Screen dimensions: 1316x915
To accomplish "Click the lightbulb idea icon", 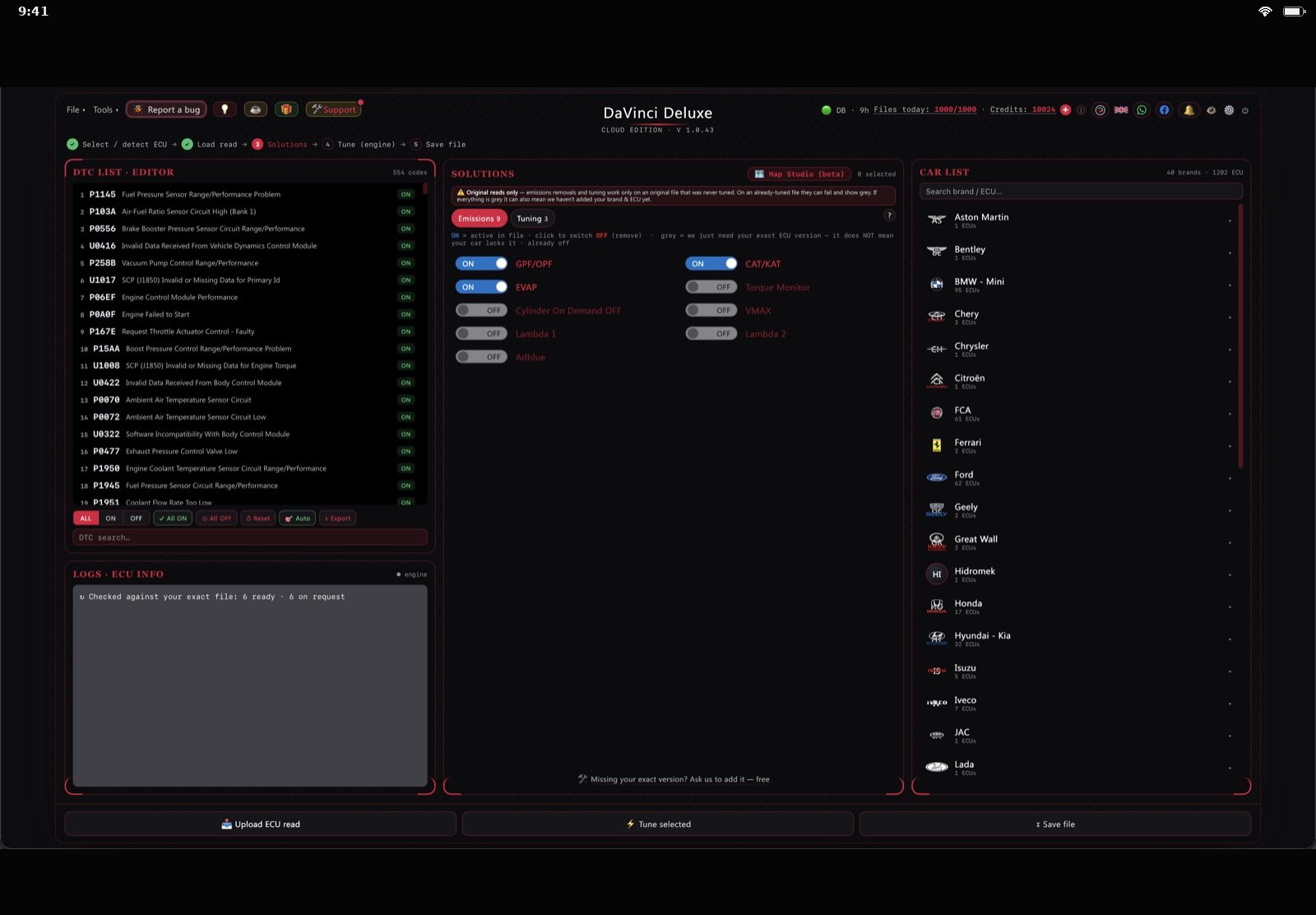I will 225,109.
